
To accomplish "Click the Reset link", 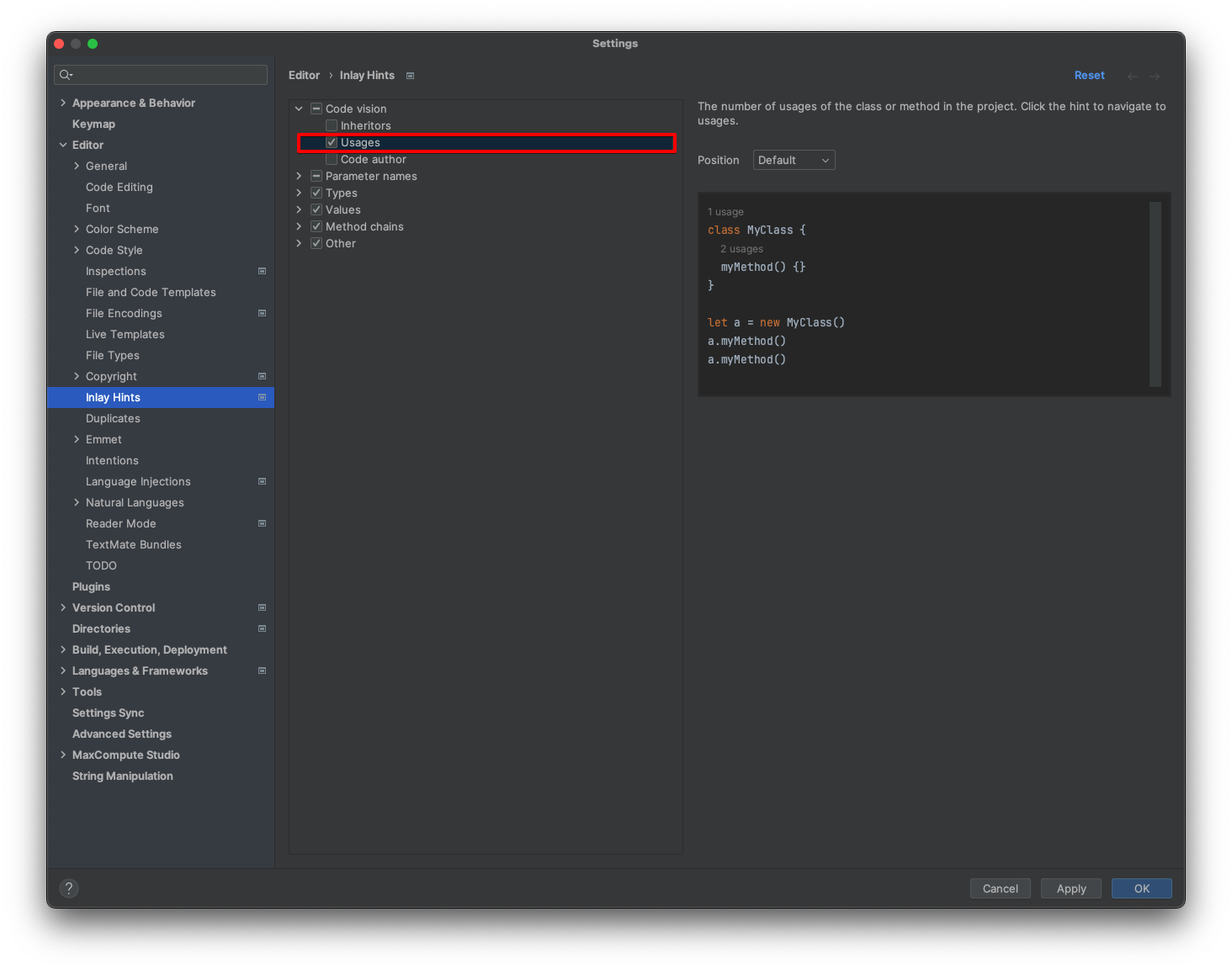I will [x=1089, y=75].
